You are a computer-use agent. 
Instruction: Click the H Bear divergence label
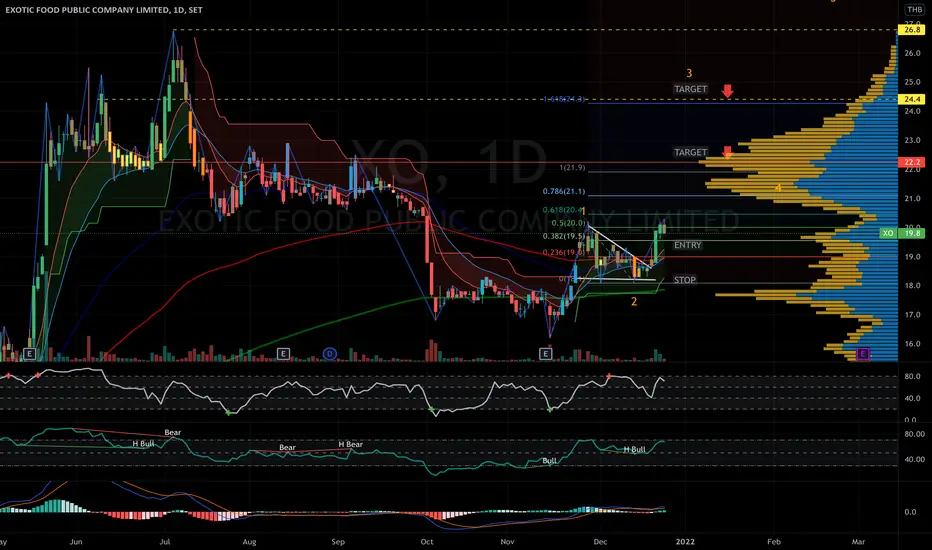(x=351, y=444)
